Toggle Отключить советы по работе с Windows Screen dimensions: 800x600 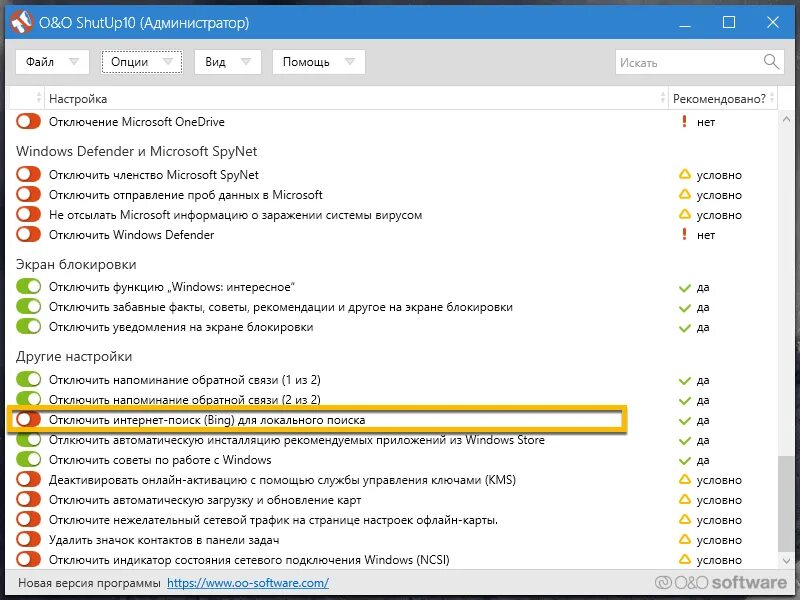click(x=28, y=459)
